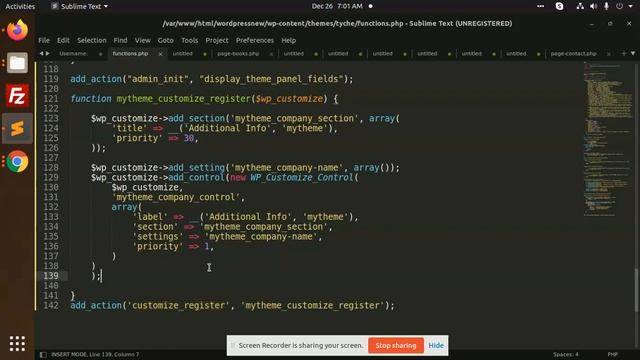This screenshot has width=640, height=360.
Task: Click the vertical scrollbar handle
Action: (636, 290)
